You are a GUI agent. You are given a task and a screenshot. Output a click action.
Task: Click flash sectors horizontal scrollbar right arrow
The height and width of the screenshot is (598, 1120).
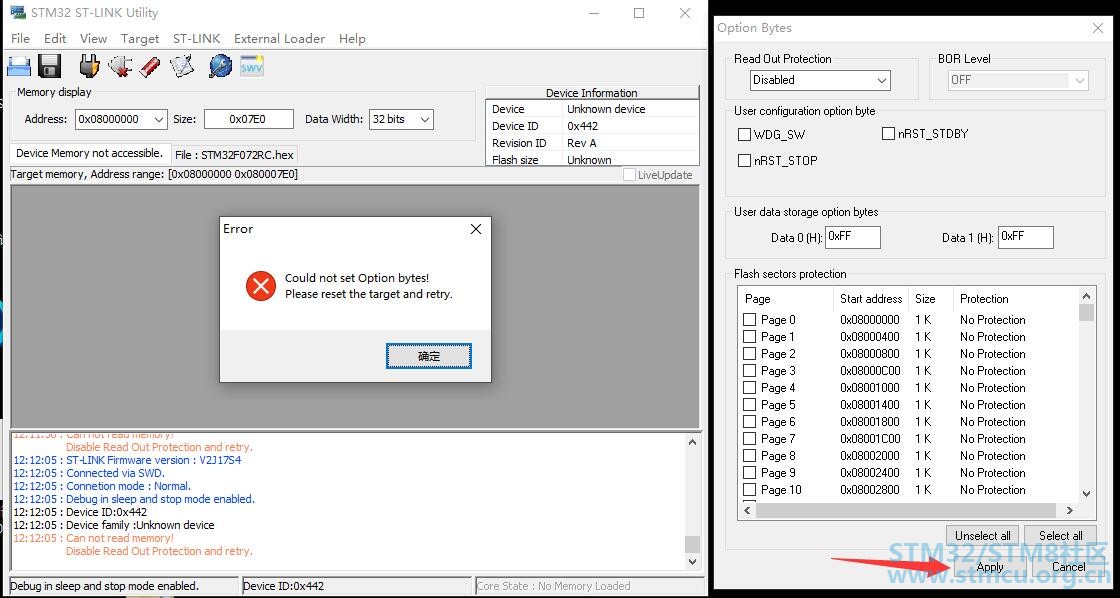tap(1069, 510)
